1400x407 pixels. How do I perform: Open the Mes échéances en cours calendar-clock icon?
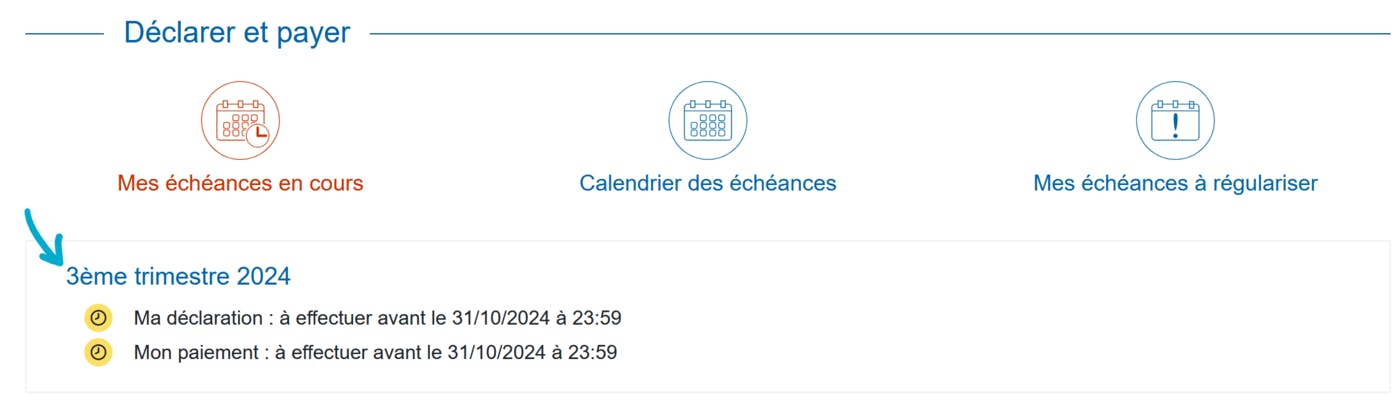pos(240,121)
